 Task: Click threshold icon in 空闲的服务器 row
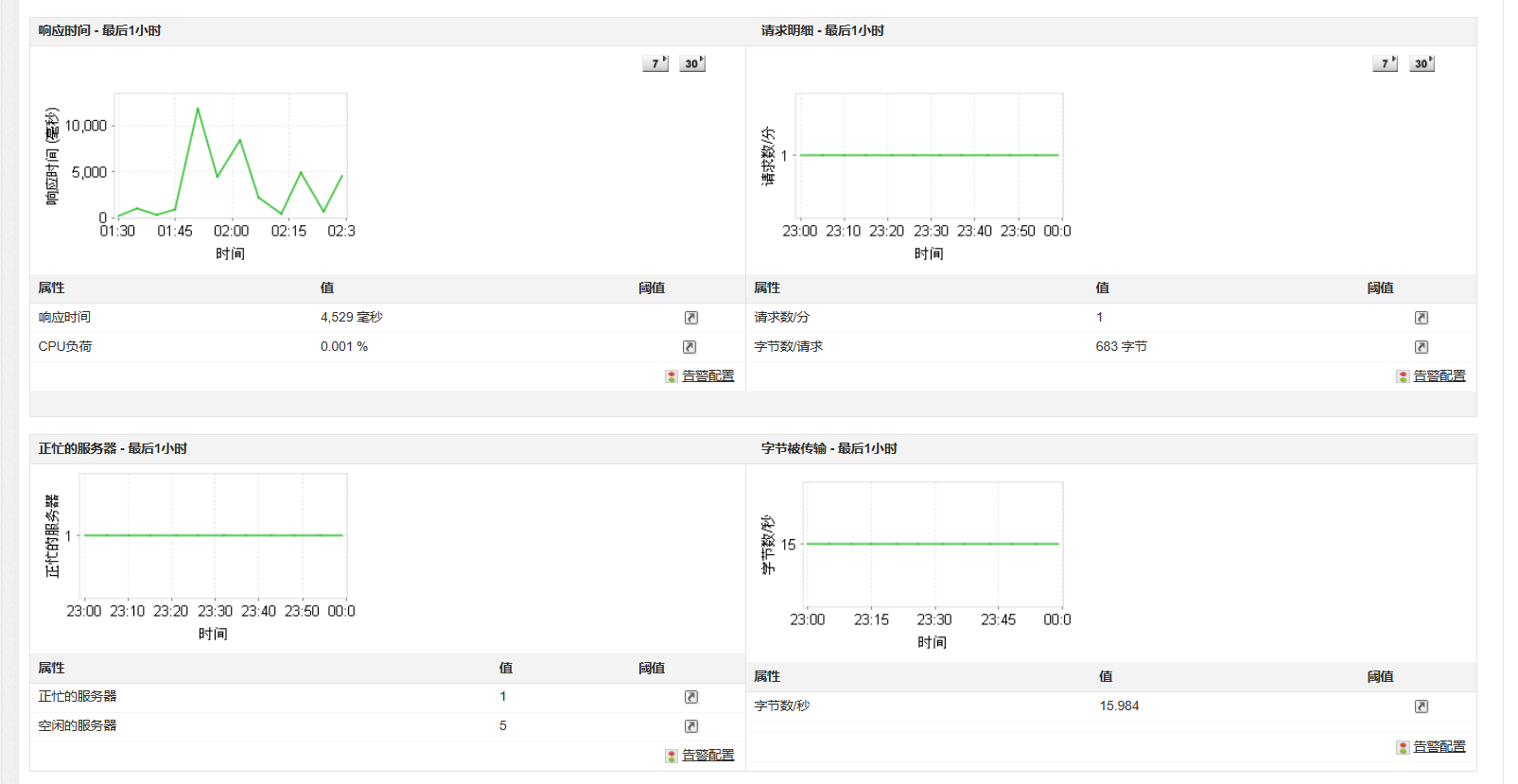691,726
